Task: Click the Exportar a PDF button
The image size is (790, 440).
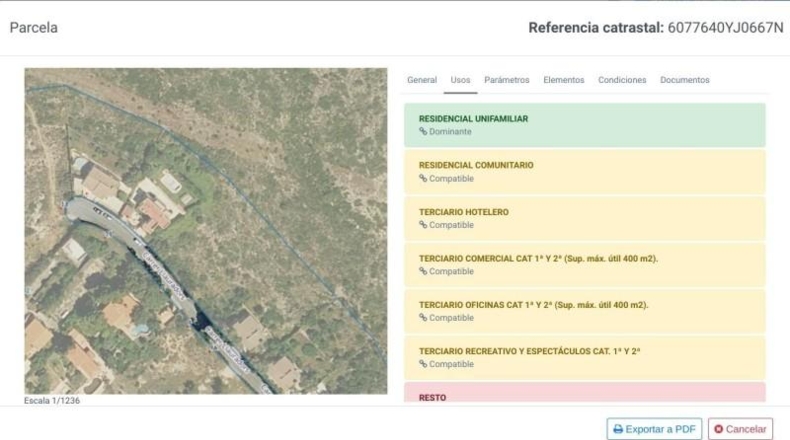Action: (x=654, y=429)
